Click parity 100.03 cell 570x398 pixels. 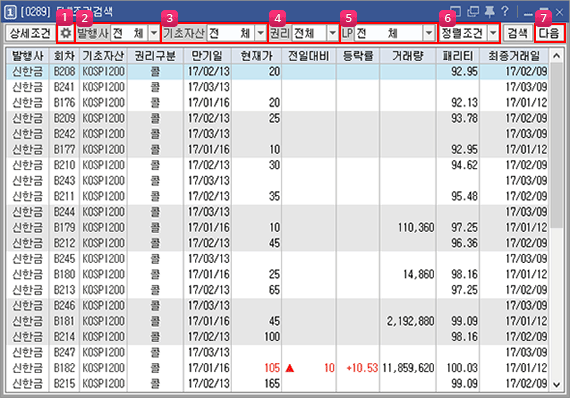(x=462, y=369)
